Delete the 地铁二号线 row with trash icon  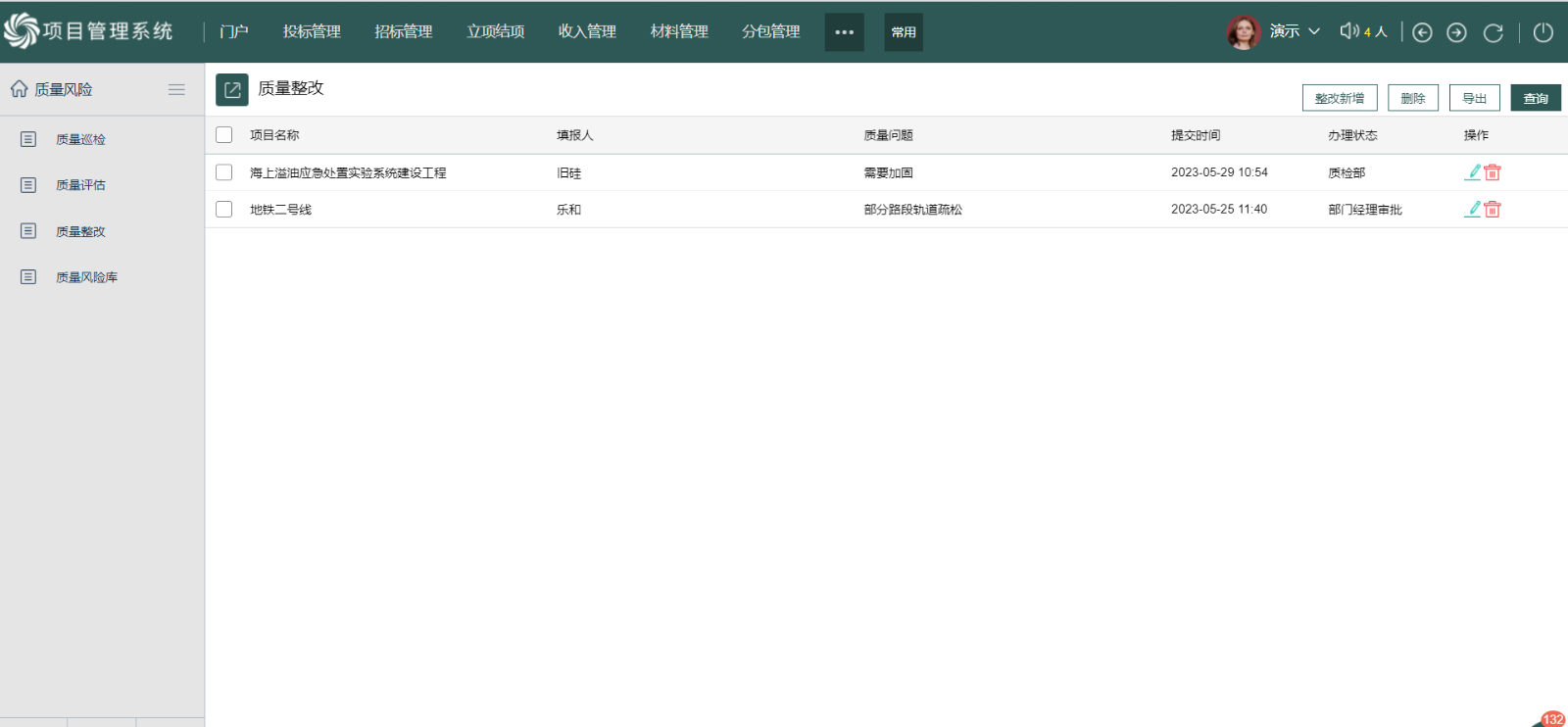coord(1493,209)
